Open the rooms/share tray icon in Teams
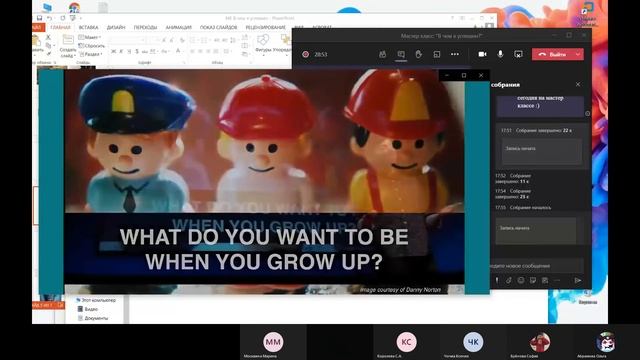640x360 pixels. 437,54
